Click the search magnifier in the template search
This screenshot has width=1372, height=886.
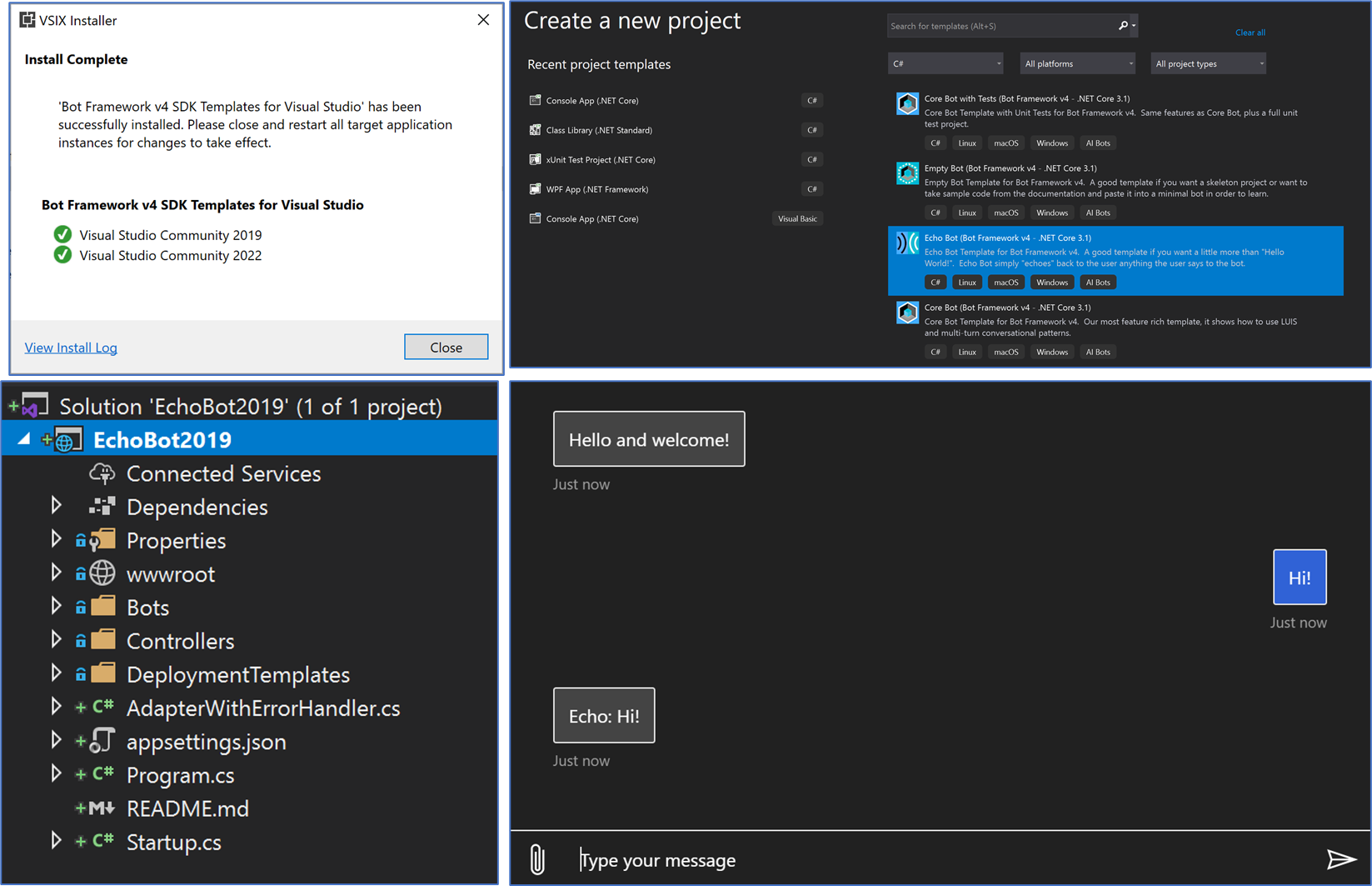pos(1122,26)
